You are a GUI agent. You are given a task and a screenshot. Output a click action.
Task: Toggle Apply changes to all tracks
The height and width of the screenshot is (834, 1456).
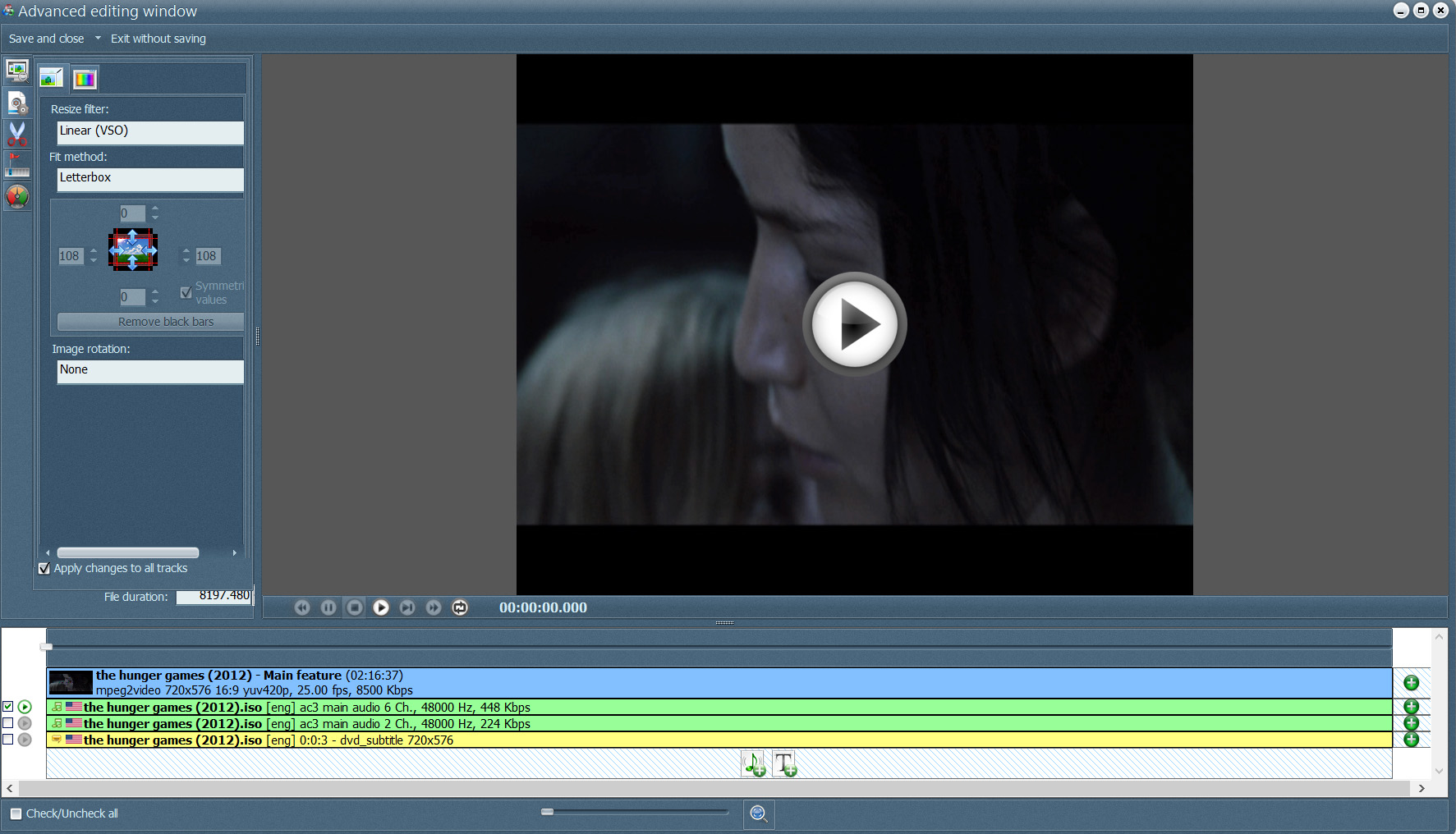44,569
